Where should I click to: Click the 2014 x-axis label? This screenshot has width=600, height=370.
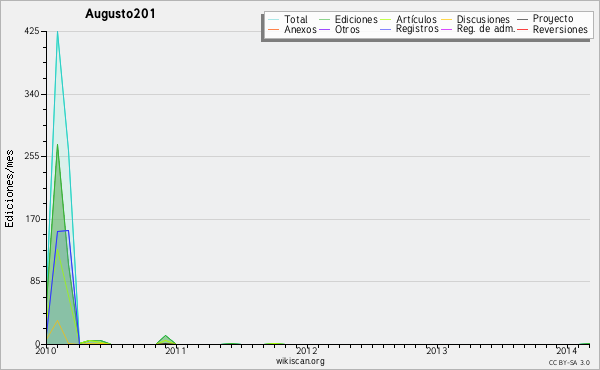click(567, 350)
